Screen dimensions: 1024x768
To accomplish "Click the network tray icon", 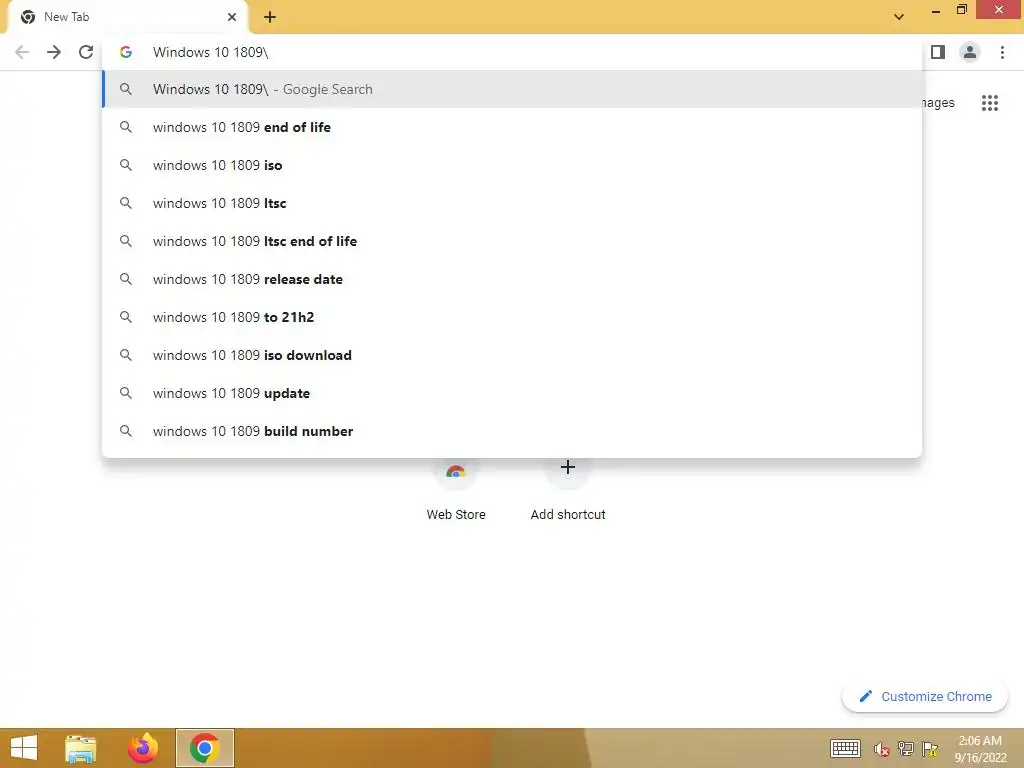I will pos(906,749).
